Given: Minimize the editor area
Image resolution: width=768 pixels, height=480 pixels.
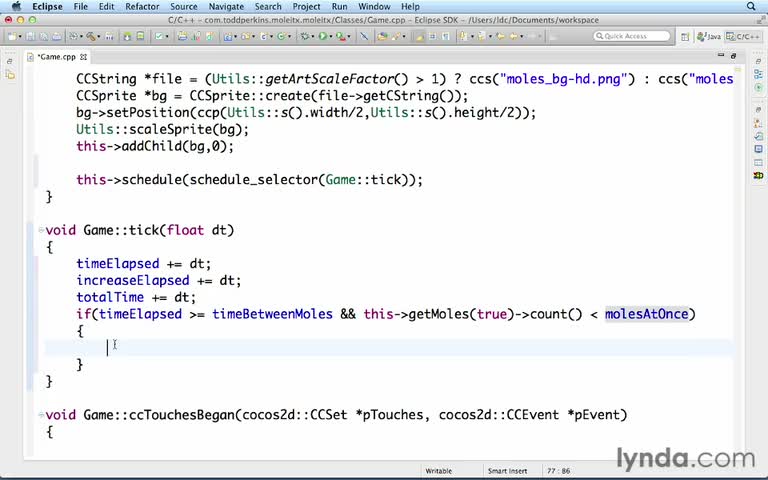Looking at the screenshot, I should tap(720, 56).
